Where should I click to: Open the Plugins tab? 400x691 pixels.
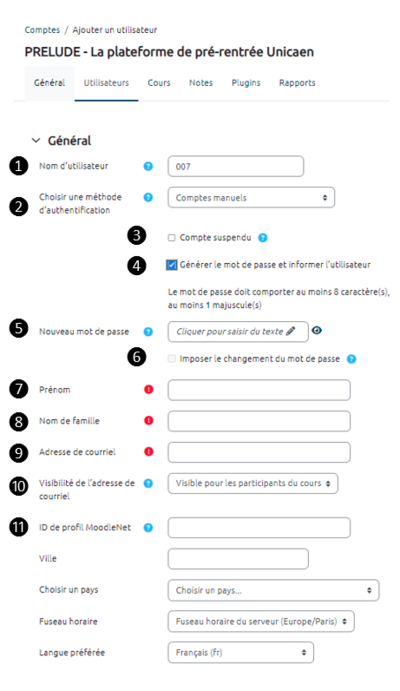click(246, 83)
